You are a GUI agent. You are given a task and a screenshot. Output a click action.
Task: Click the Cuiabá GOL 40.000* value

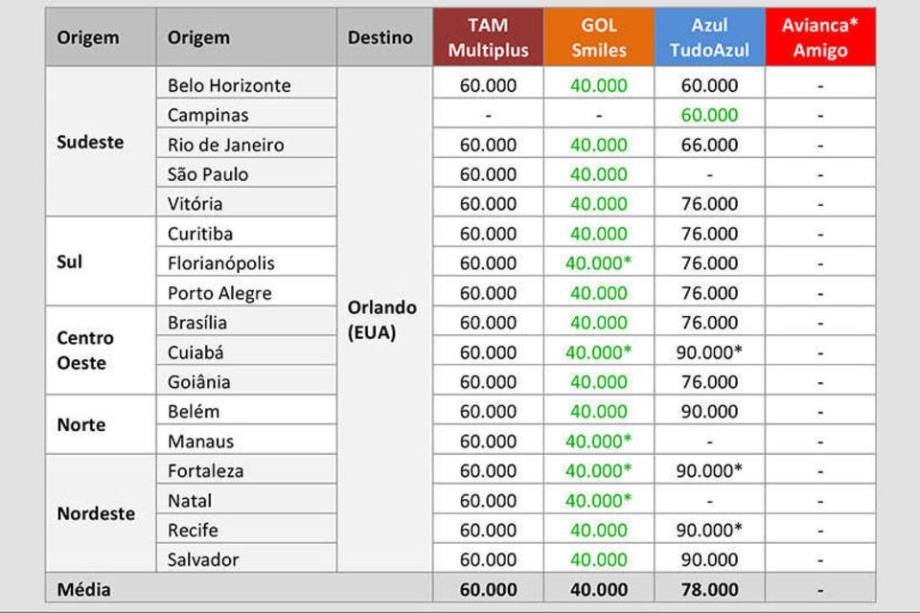(599, 353)
